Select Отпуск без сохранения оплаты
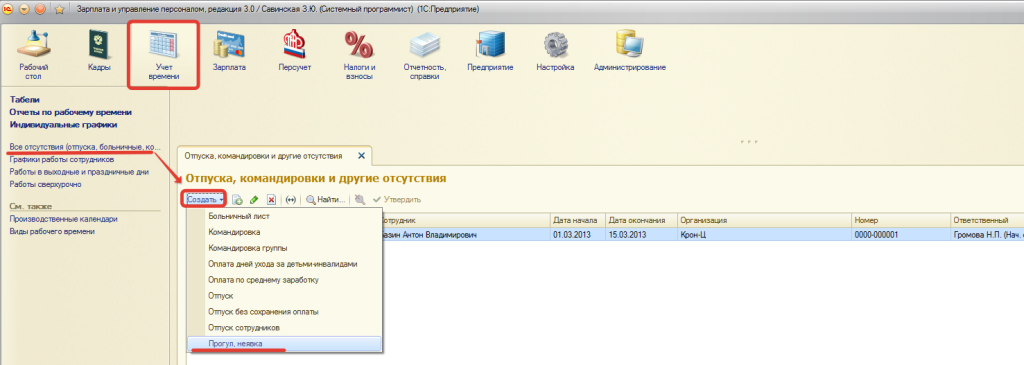 click(x=283, y=312)
